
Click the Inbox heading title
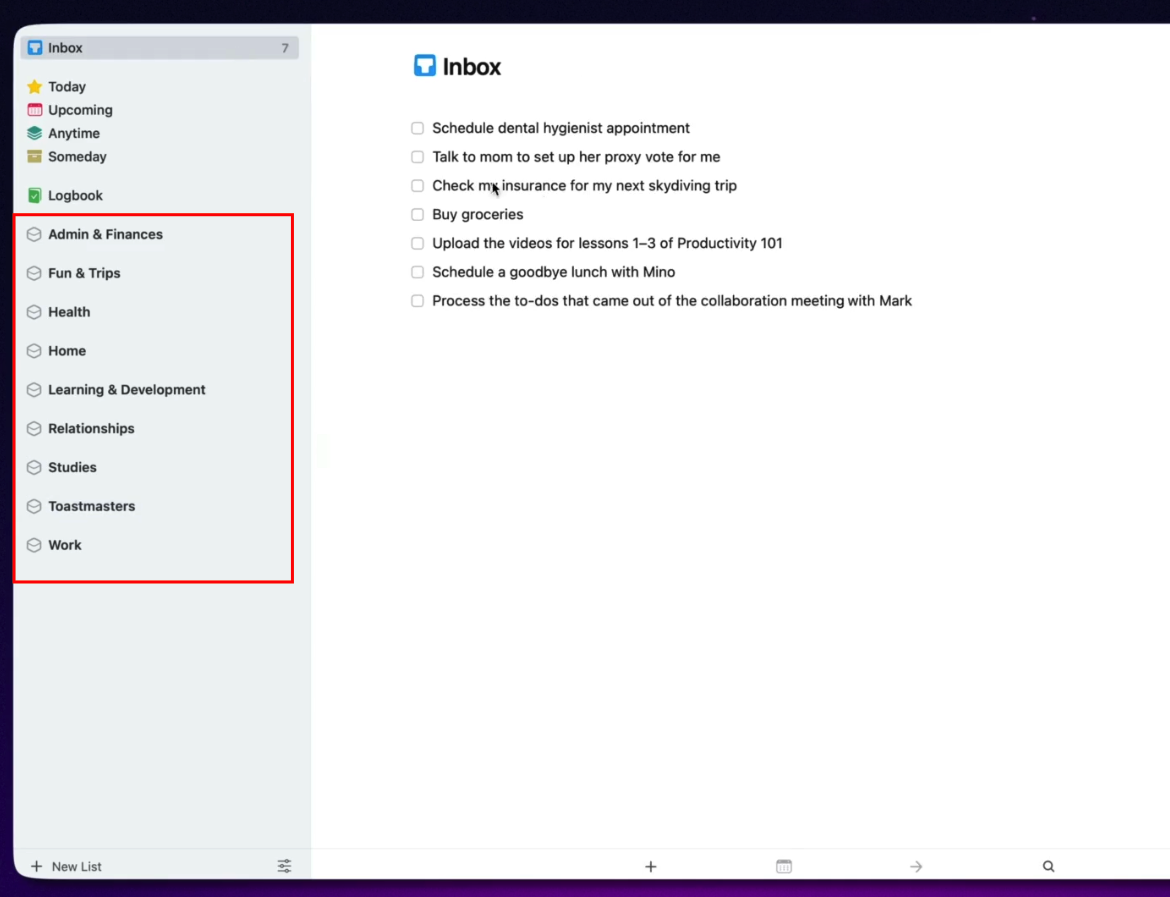coord(472,66)
